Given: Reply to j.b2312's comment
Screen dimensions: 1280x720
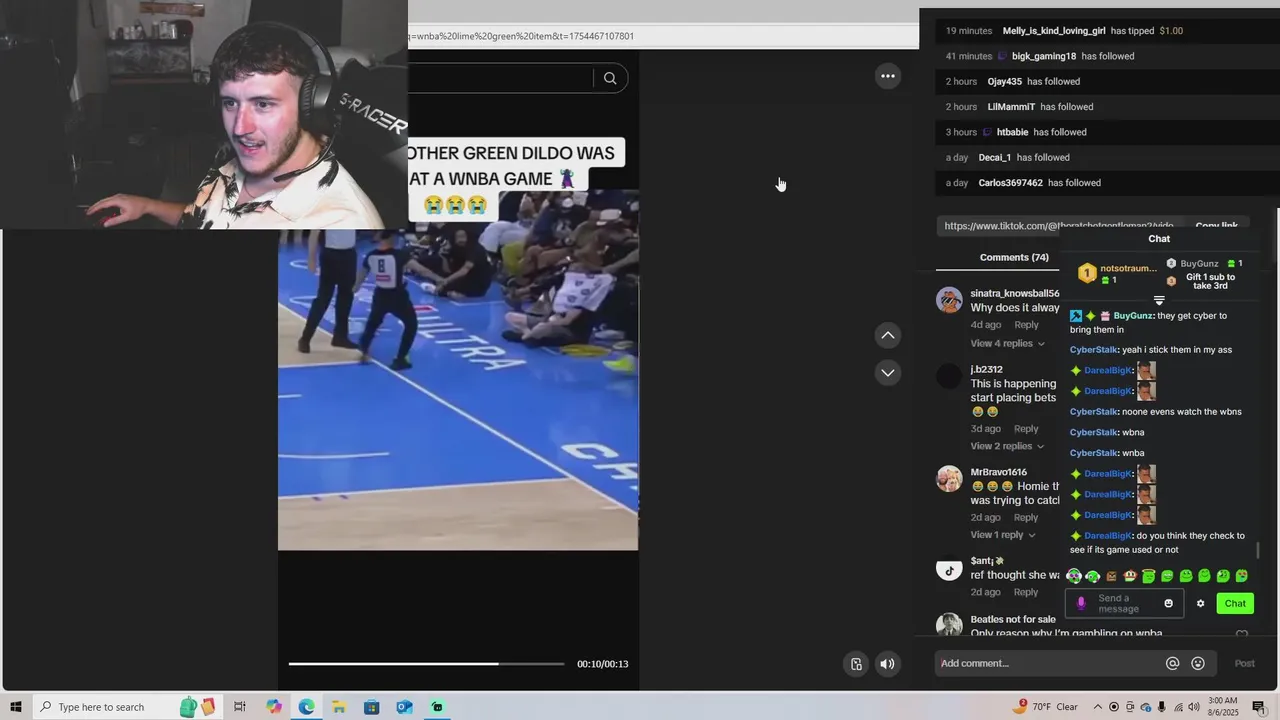Looking at the screenshot, I should [1026, 429].
